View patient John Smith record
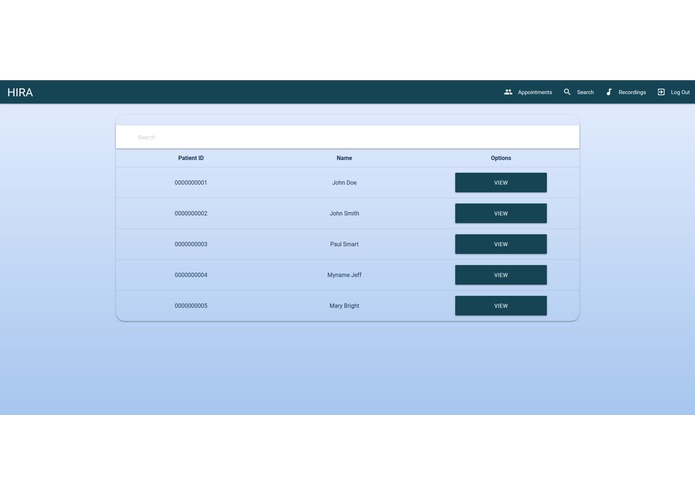The image size is (695, 494). [501, 214]
